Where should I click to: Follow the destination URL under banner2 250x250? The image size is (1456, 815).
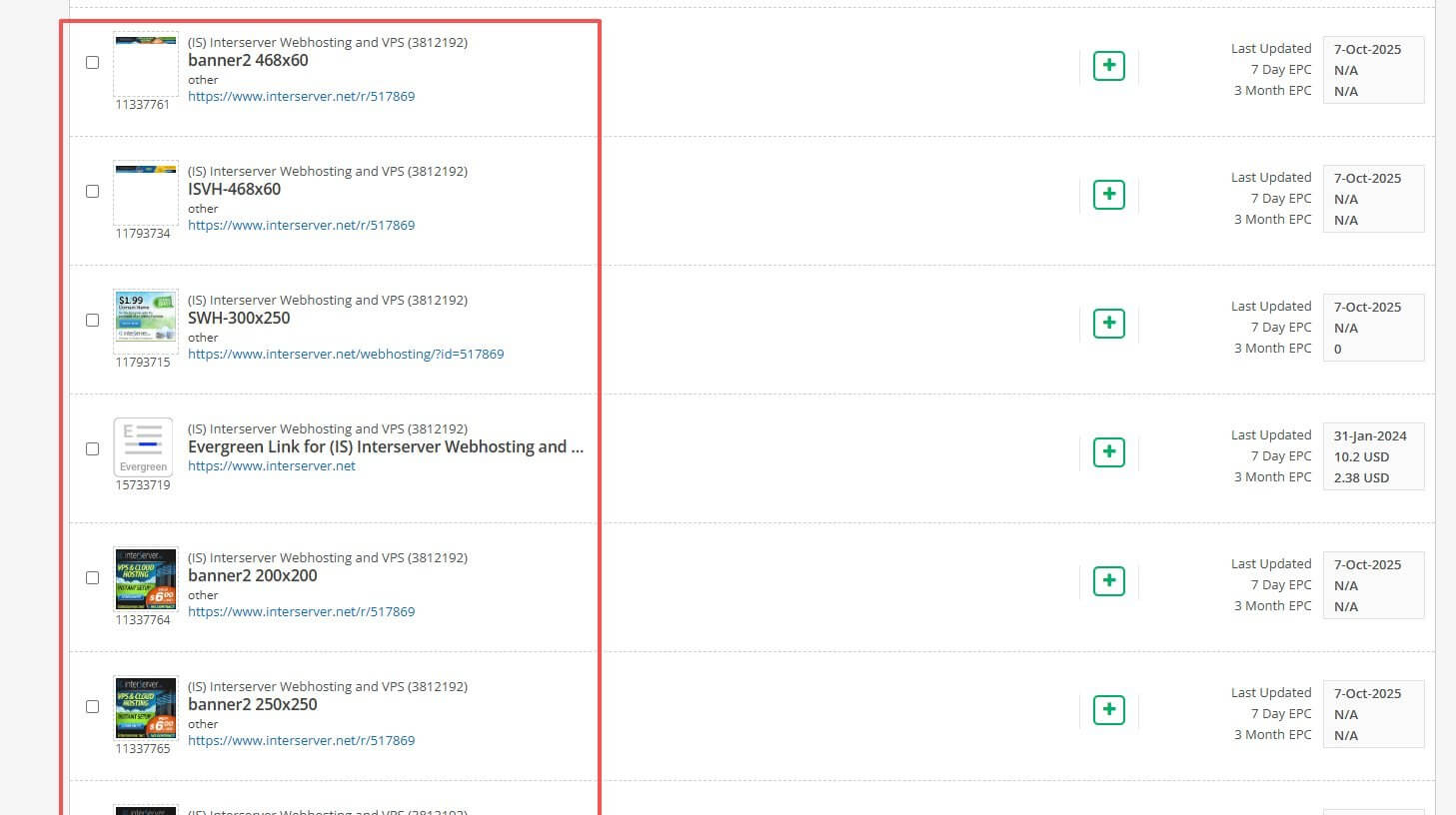click(x=301, y=741)
